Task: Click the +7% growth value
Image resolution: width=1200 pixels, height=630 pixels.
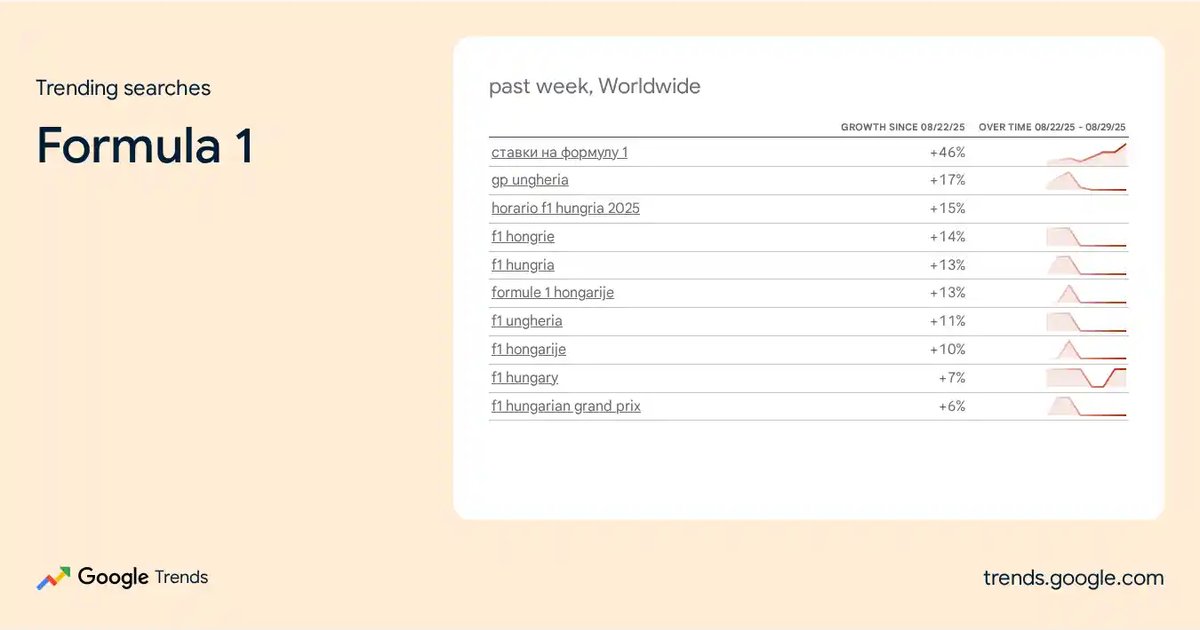Action: pyautogui.click(x=951, y=378)
